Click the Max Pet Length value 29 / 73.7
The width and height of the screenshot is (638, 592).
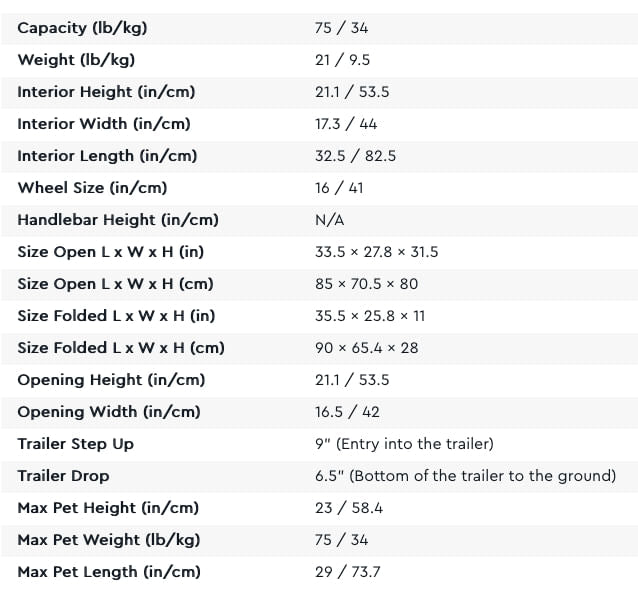[x=348, y=572]
